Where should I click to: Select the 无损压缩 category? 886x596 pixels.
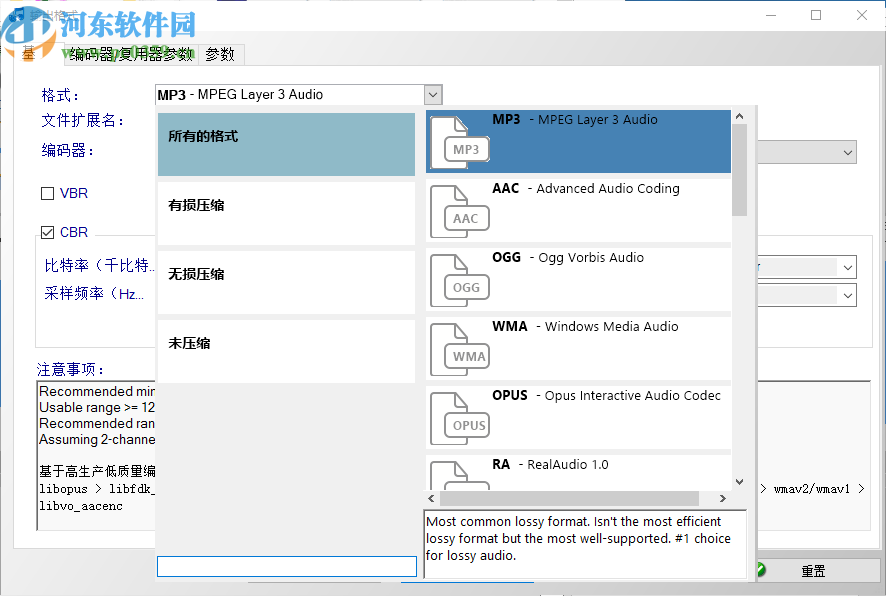(x=286, y=279)
